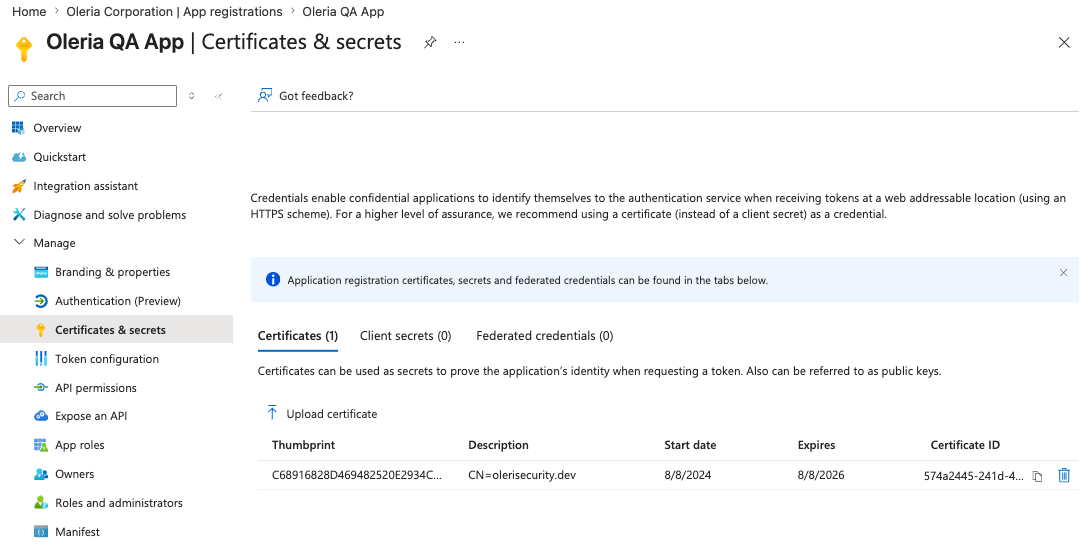The width and height of the screenshot is (1082, 545).
Task: Click the API permissions icon
Action: pyautogui.click(x=41, y=388)
